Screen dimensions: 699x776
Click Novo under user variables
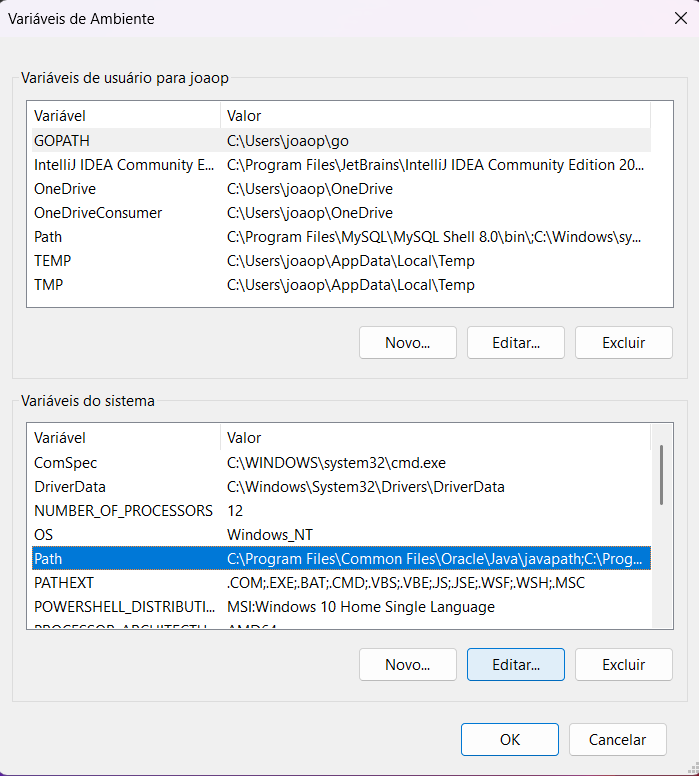407,342
